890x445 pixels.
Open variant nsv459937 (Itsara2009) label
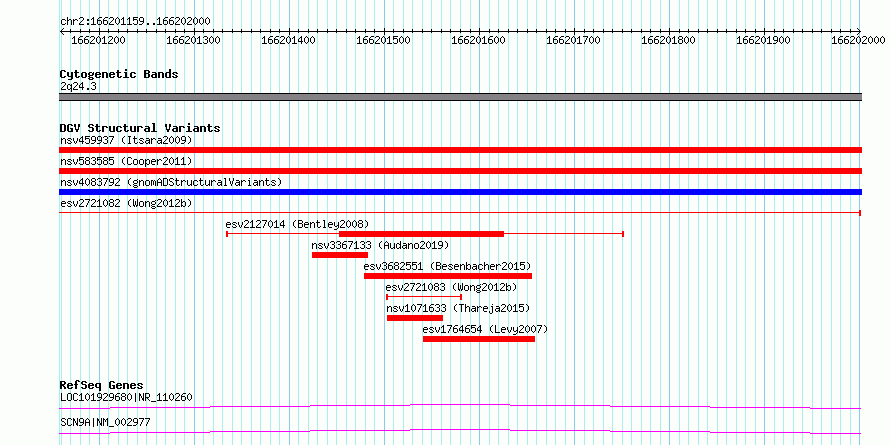126,140
